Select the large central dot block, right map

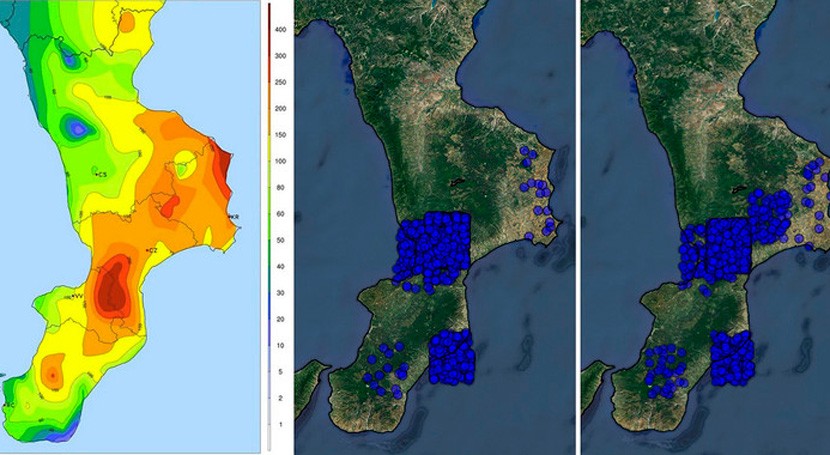pos(722,247)
